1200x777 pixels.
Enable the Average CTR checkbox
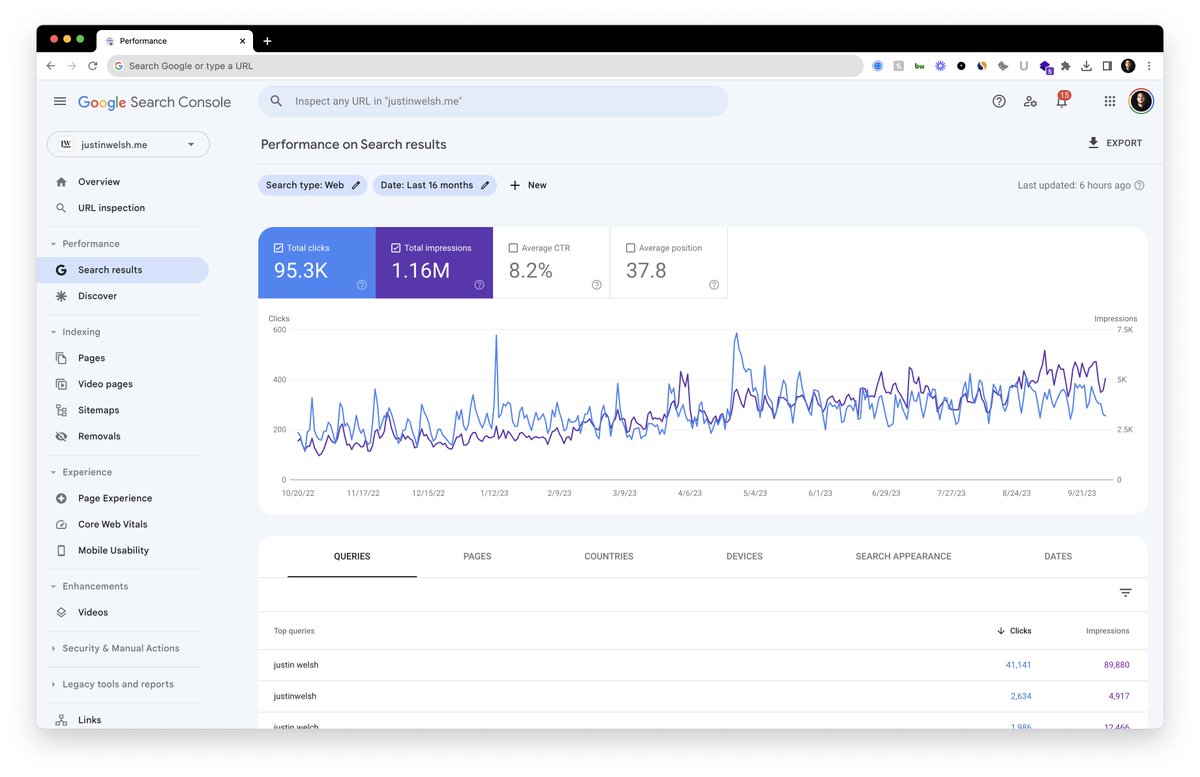513,248
